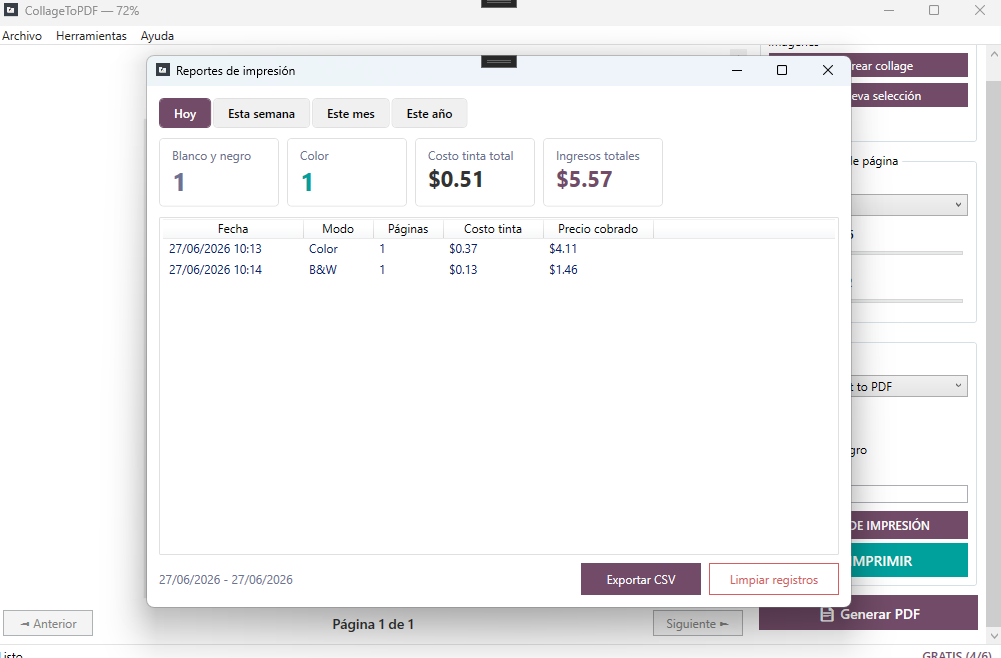
Task: Click the Exportar CSV button
Action: [x=640, y=579]
